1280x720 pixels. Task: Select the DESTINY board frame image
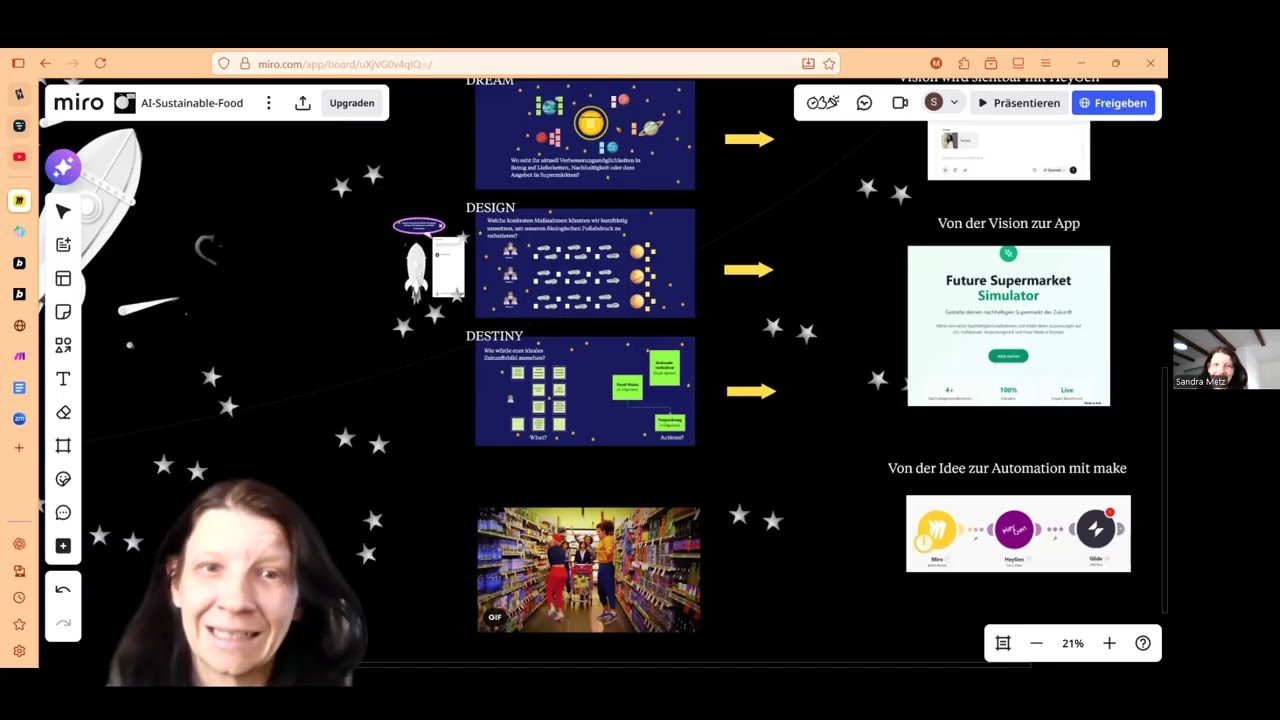point(585,391)
